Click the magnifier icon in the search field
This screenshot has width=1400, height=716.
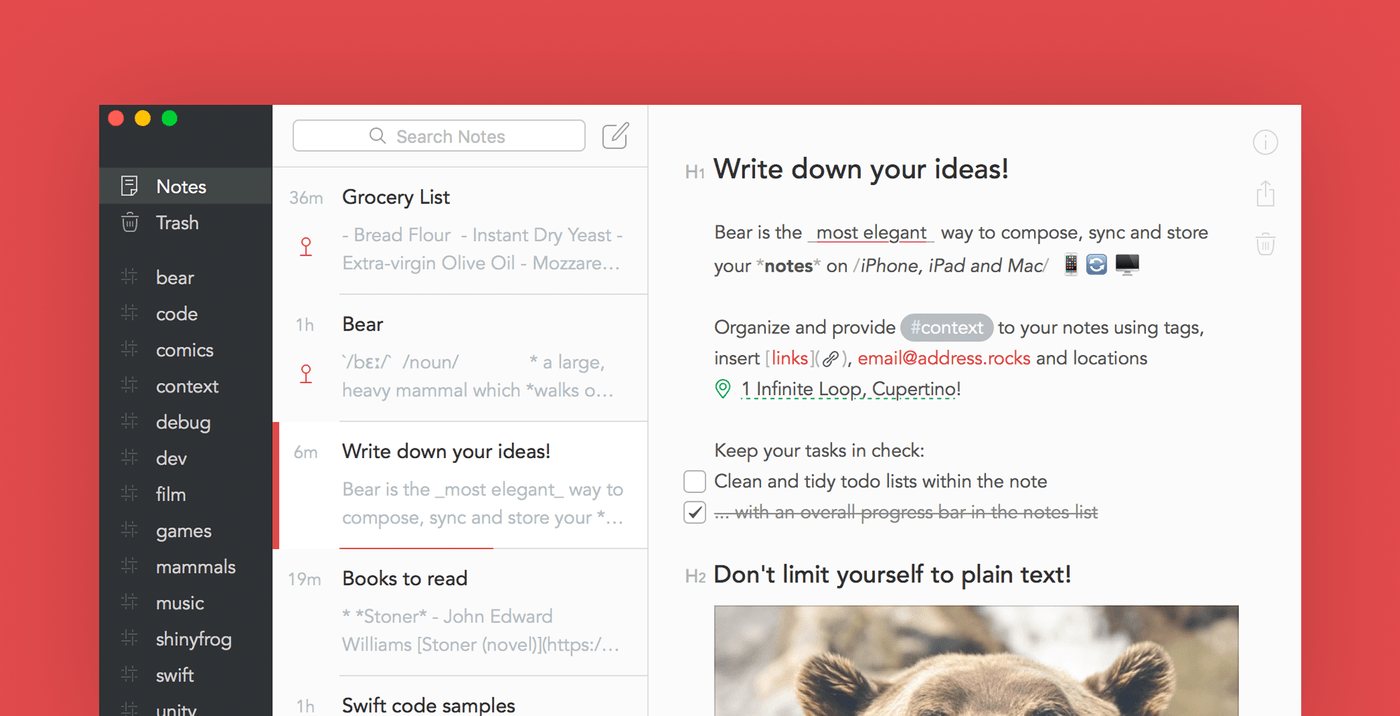tap(377, 136)
